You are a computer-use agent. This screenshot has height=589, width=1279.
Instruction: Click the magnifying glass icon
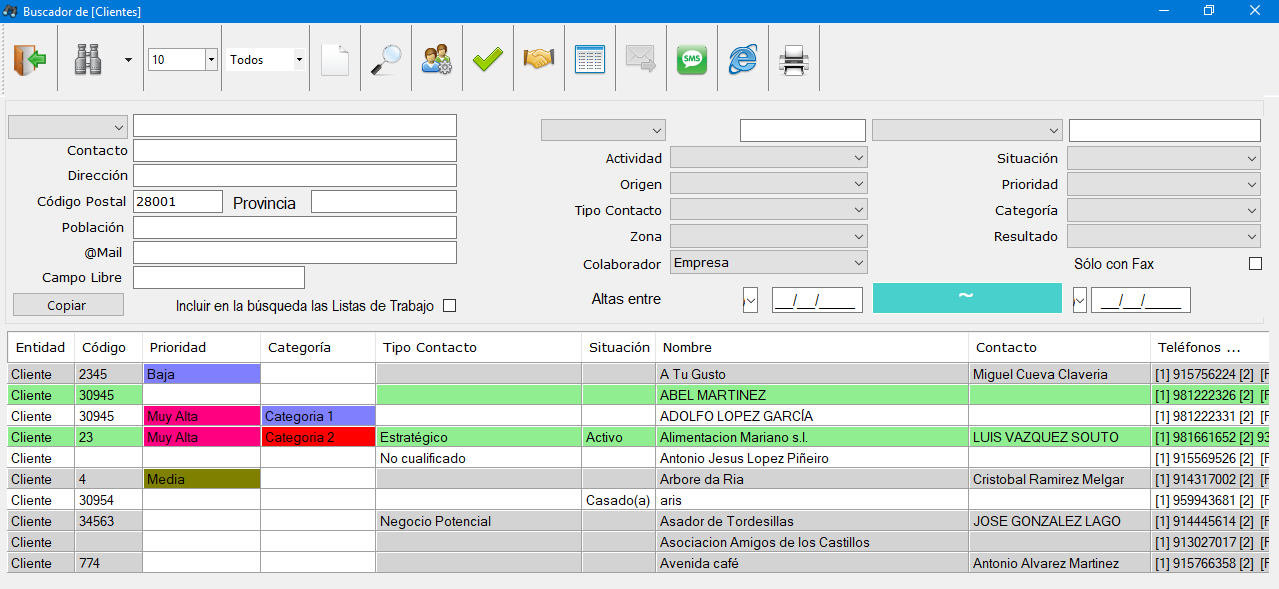click(x=385, y=60)
